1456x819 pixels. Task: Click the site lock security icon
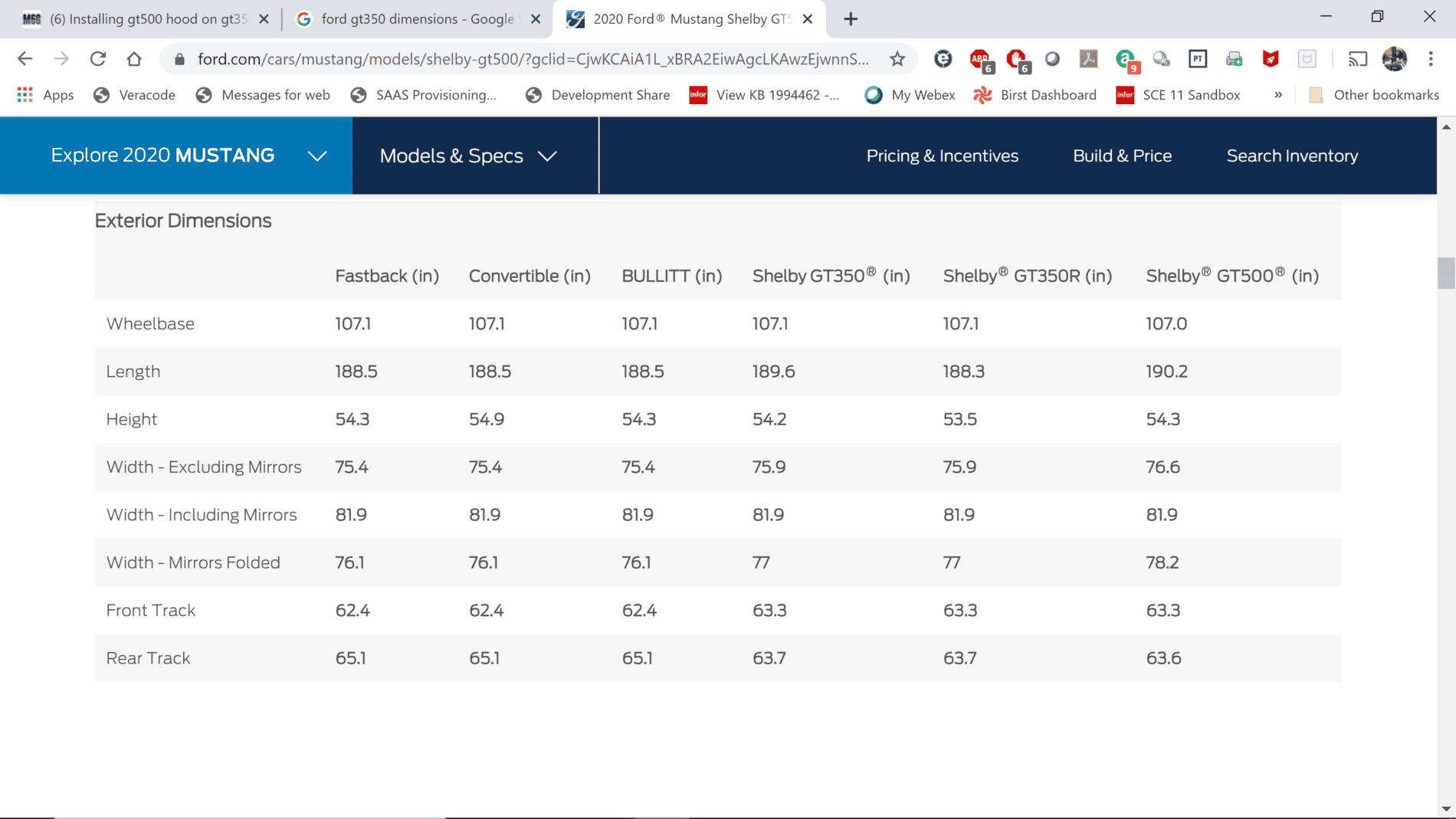[x=179, y=59]
